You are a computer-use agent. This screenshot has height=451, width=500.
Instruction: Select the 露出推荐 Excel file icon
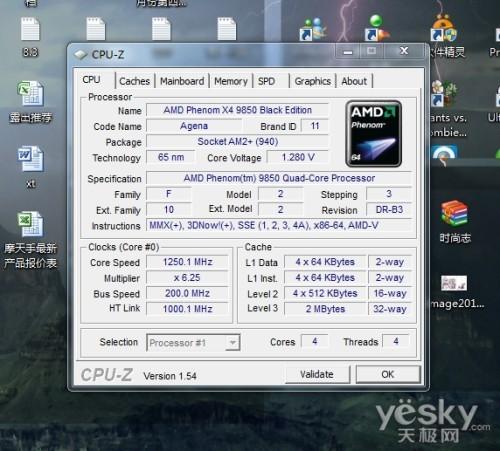[30, 94]
